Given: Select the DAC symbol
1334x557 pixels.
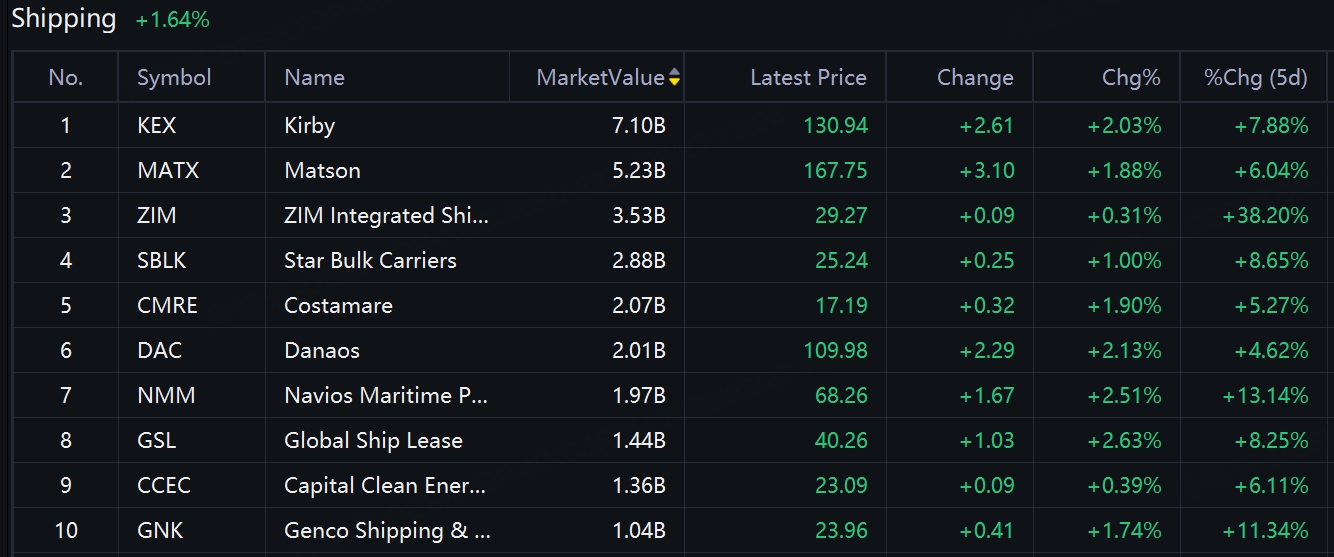Looking at the screenshot, I should click(159, 350).
